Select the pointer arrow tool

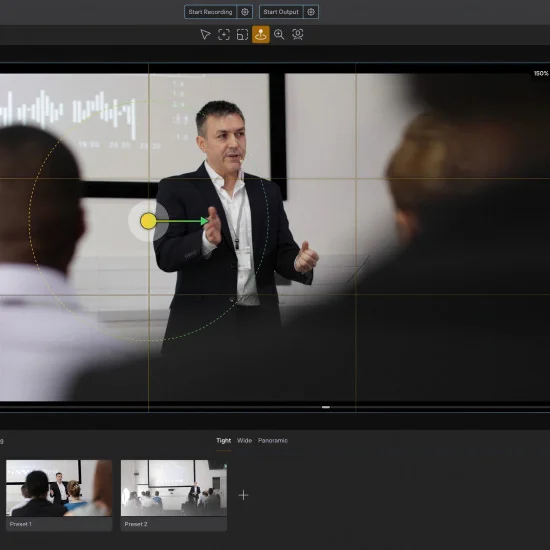click(205, 34)
